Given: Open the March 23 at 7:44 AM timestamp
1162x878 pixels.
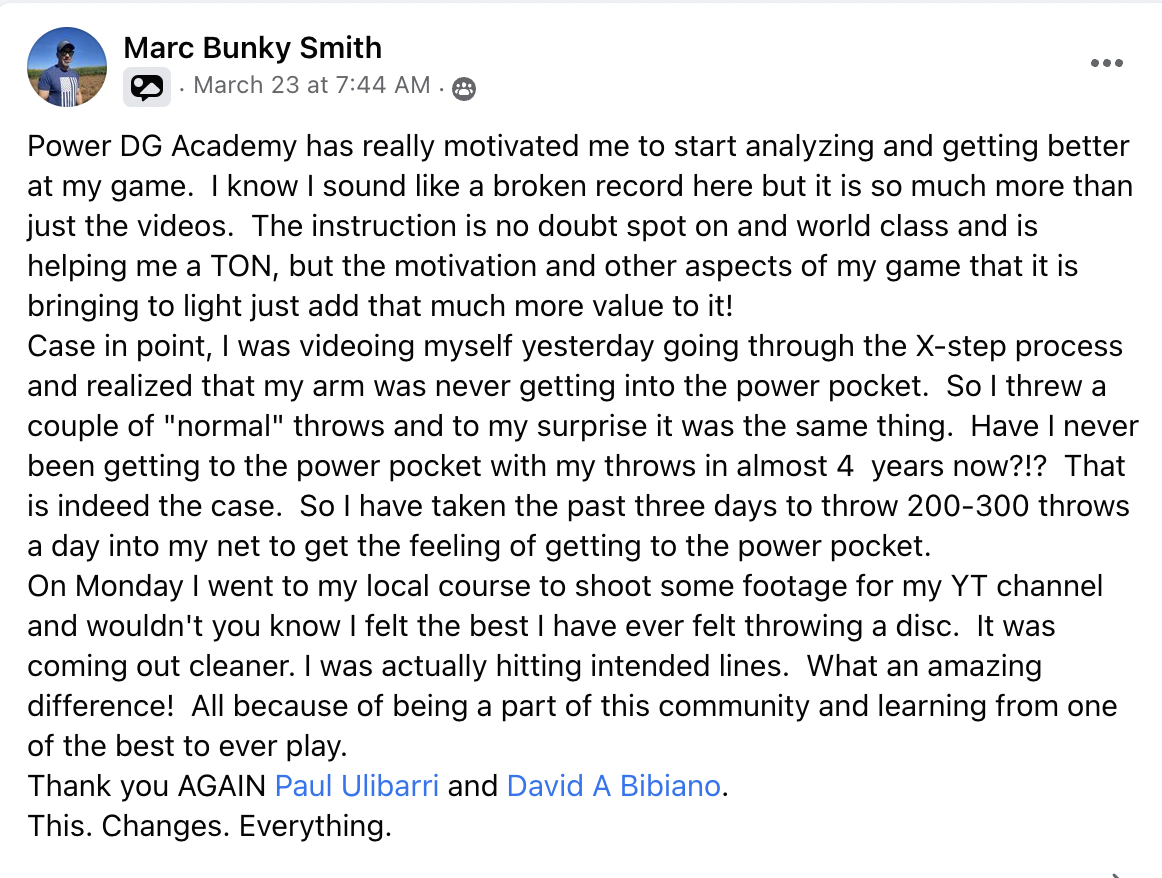Looking at the screenshot, I should (x=312, y=86).
